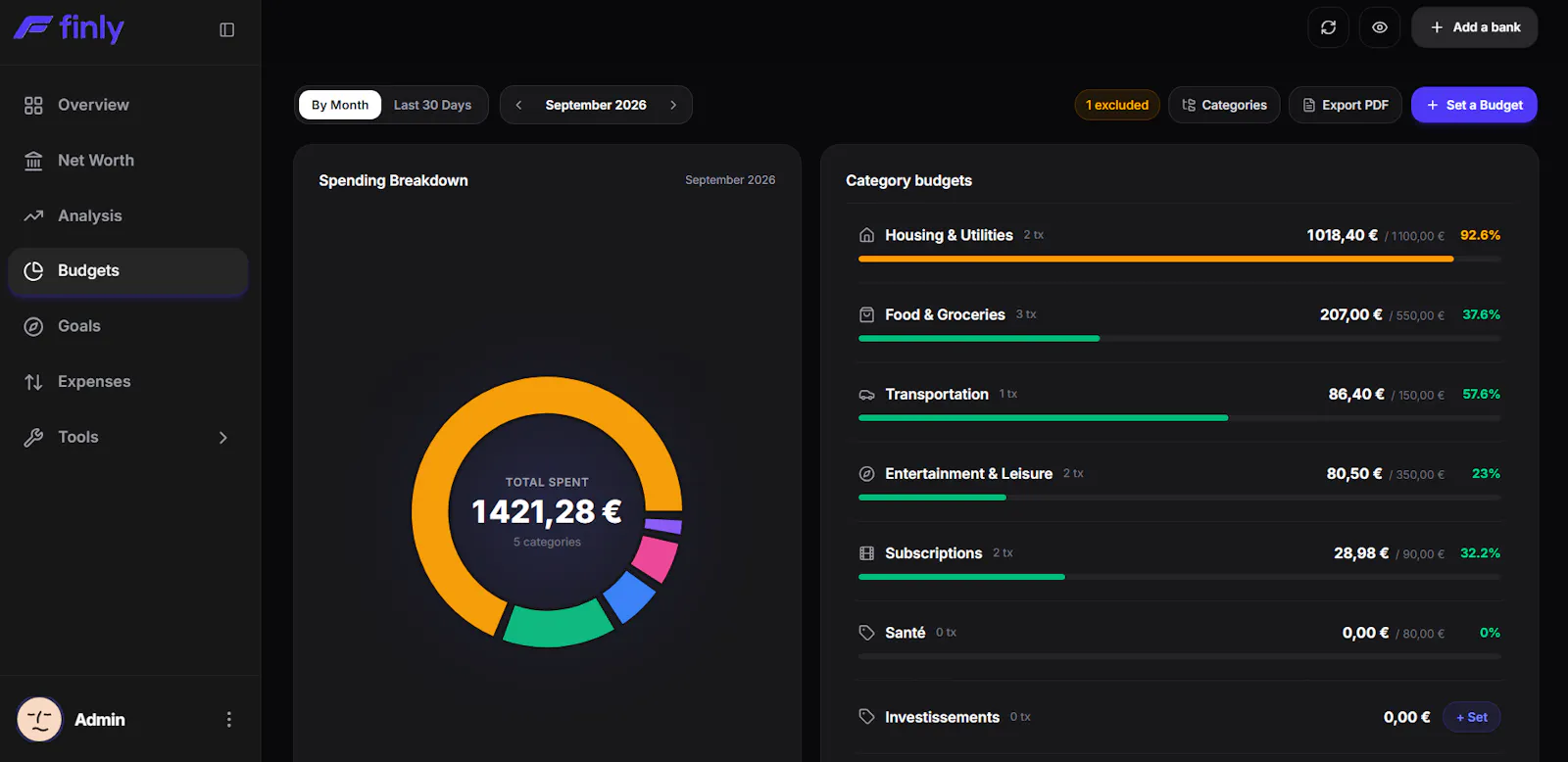Expand the Tools submenu chevron

click(x=223, y=438)
